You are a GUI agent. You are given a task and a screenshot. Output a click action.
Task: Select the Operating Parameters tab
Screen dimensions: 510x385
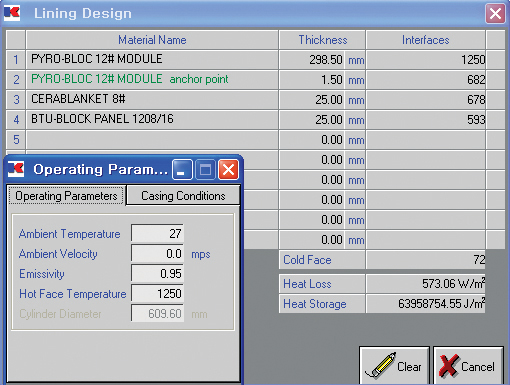(66, 196)
